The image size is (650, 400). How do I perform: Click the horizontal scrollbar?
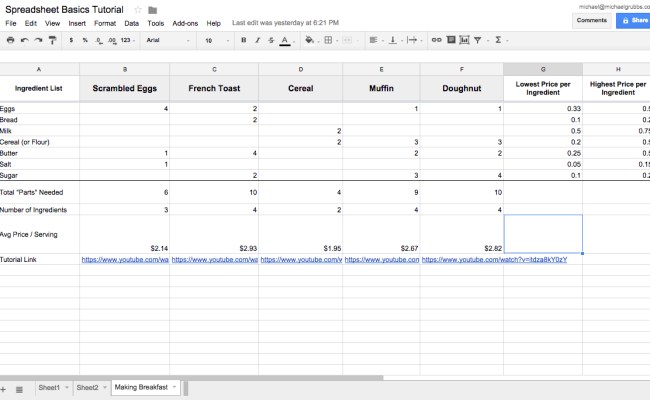(x=192, y=378)
